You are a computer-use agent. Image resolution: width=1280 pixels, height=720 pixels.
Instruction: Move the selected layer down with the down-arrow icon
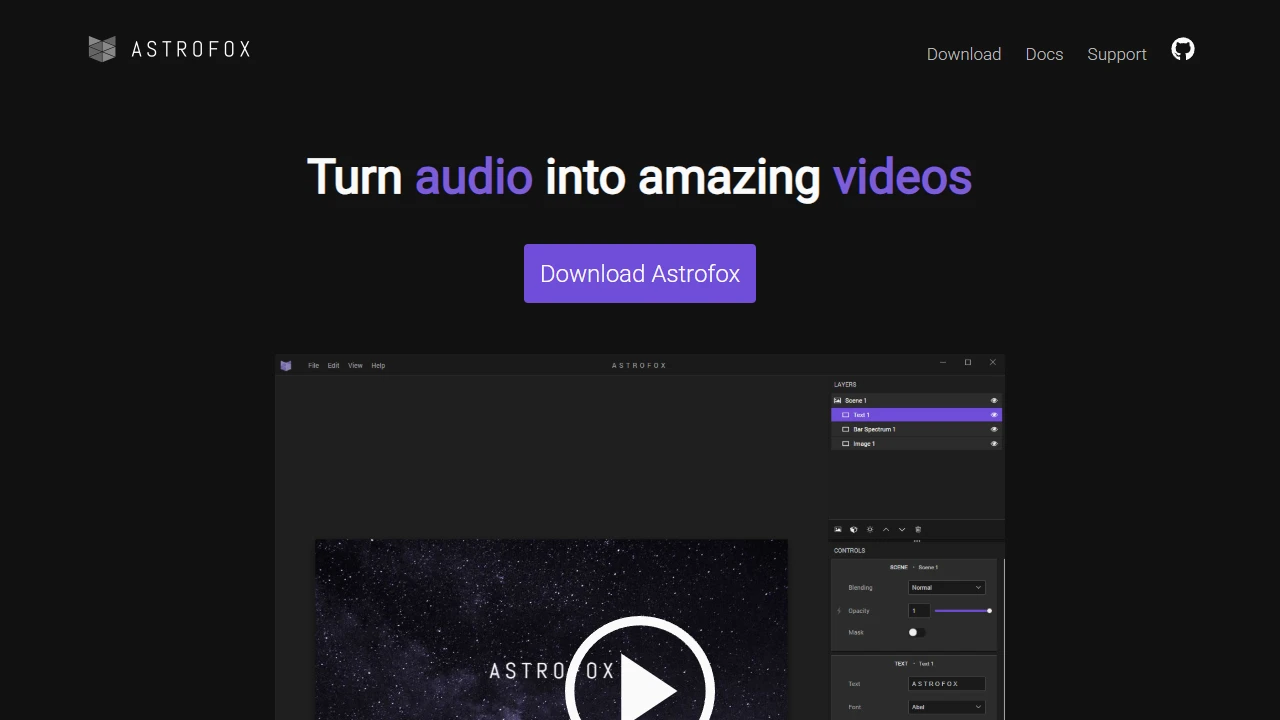902,529
